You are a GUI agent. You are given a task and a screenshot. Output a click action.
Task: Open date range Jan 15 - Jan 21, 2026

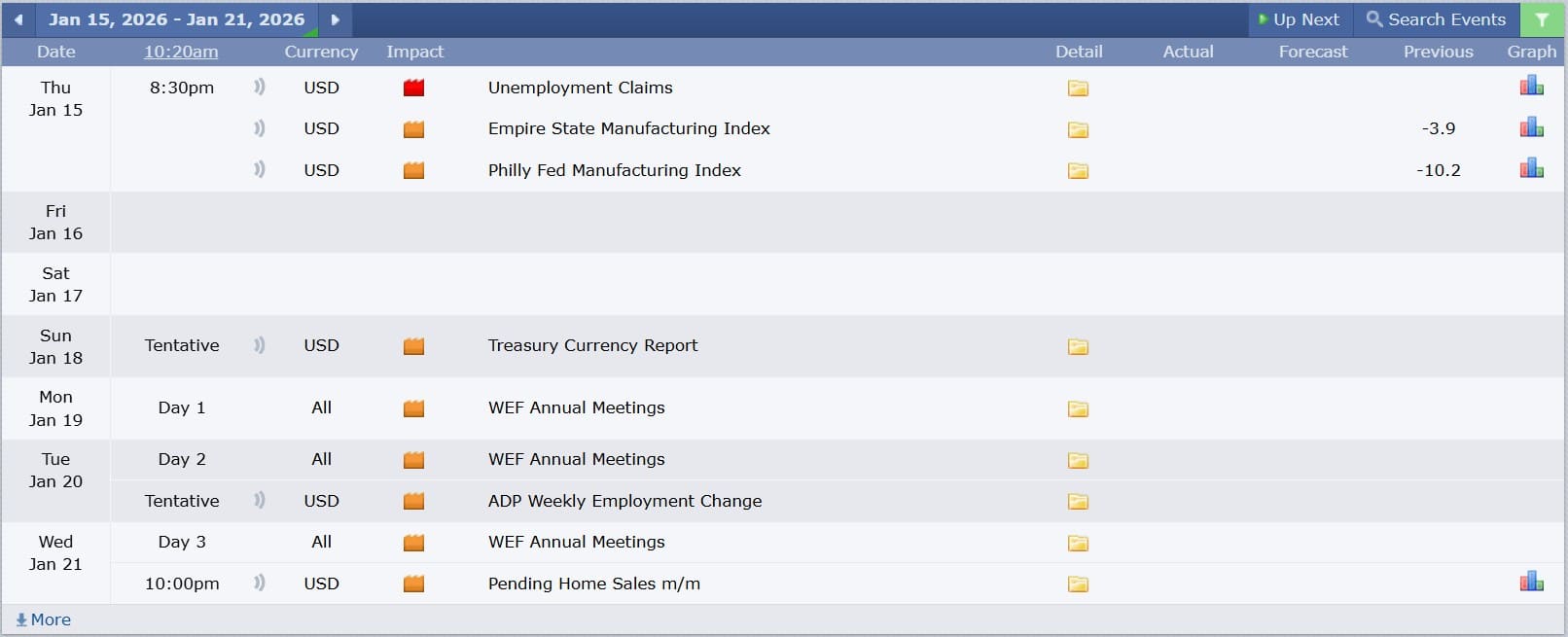pos(177,19)
